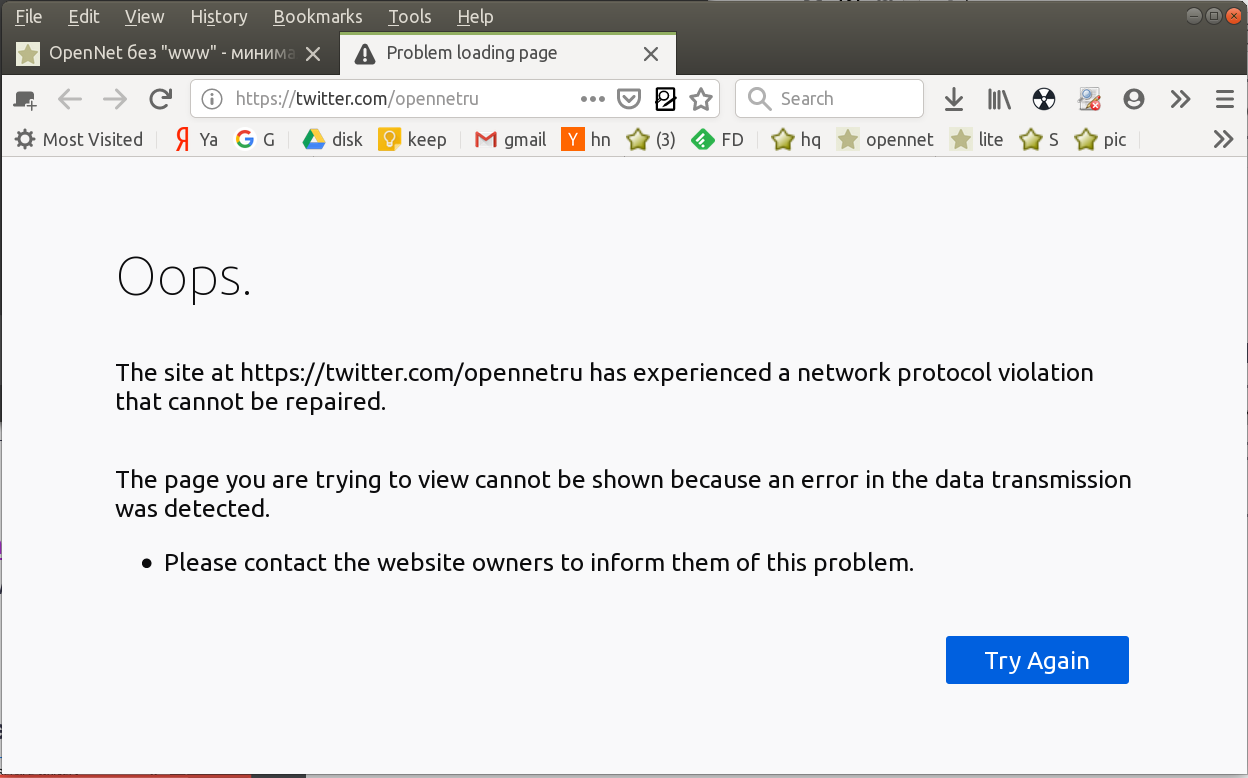
Task: Click the Downloads arrow icon
Action: coord(954,99)
